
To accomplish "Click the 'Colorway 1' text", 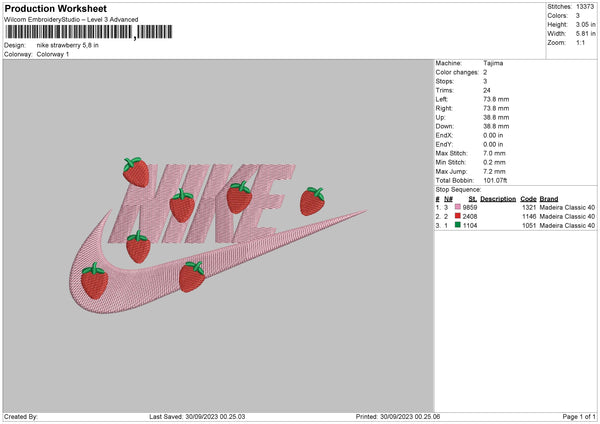I will pos(53,54).
